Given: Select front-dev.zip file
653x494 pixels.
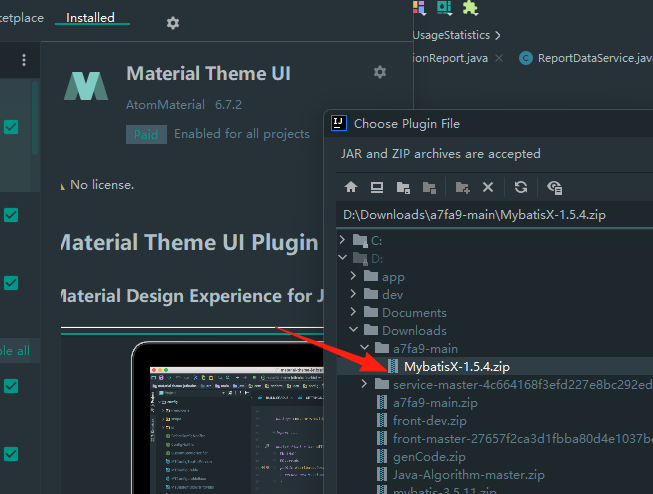Looking at the screenshot, I should pyautogui.click(x=429, y=421).
